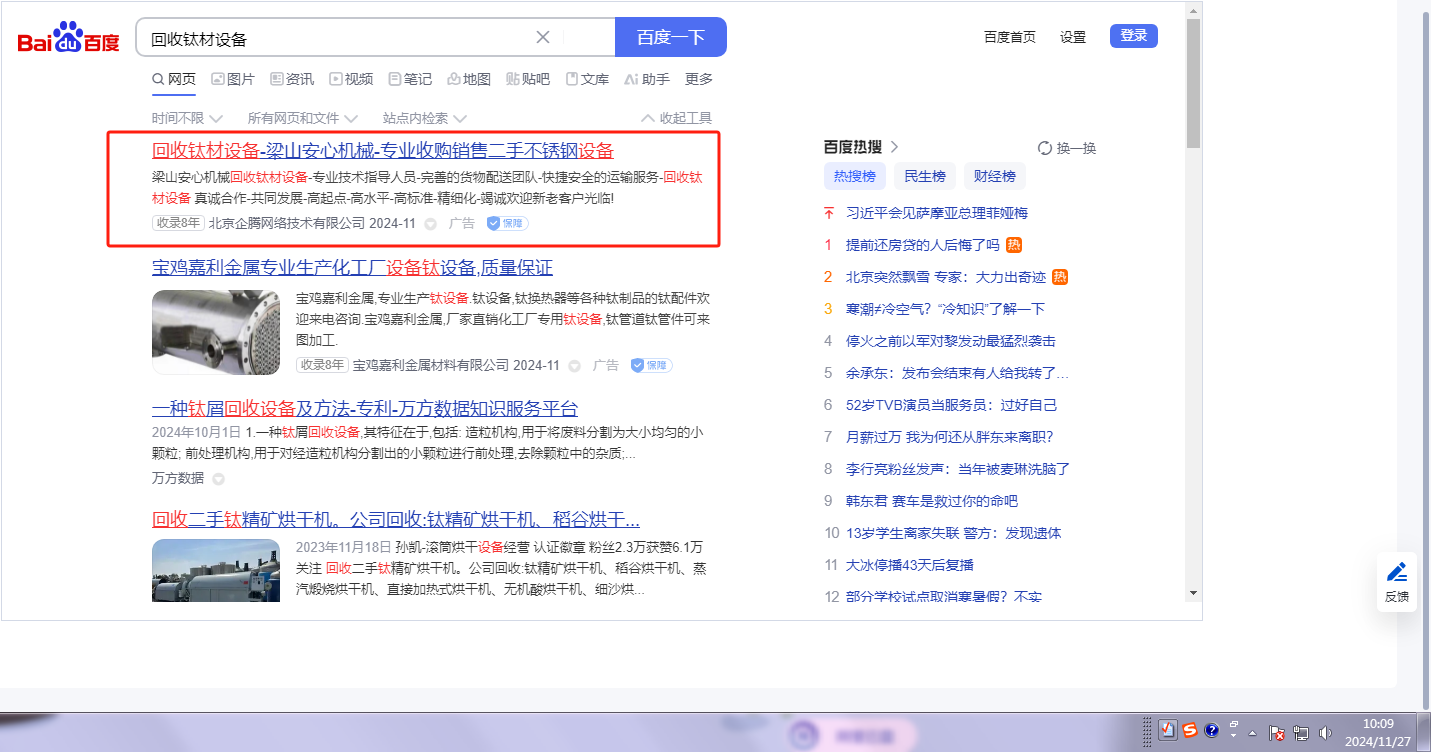This screenshot has width=1431, height=752.
Task: Click the 保障 shield badge on first result
Action: coord(508,223)
